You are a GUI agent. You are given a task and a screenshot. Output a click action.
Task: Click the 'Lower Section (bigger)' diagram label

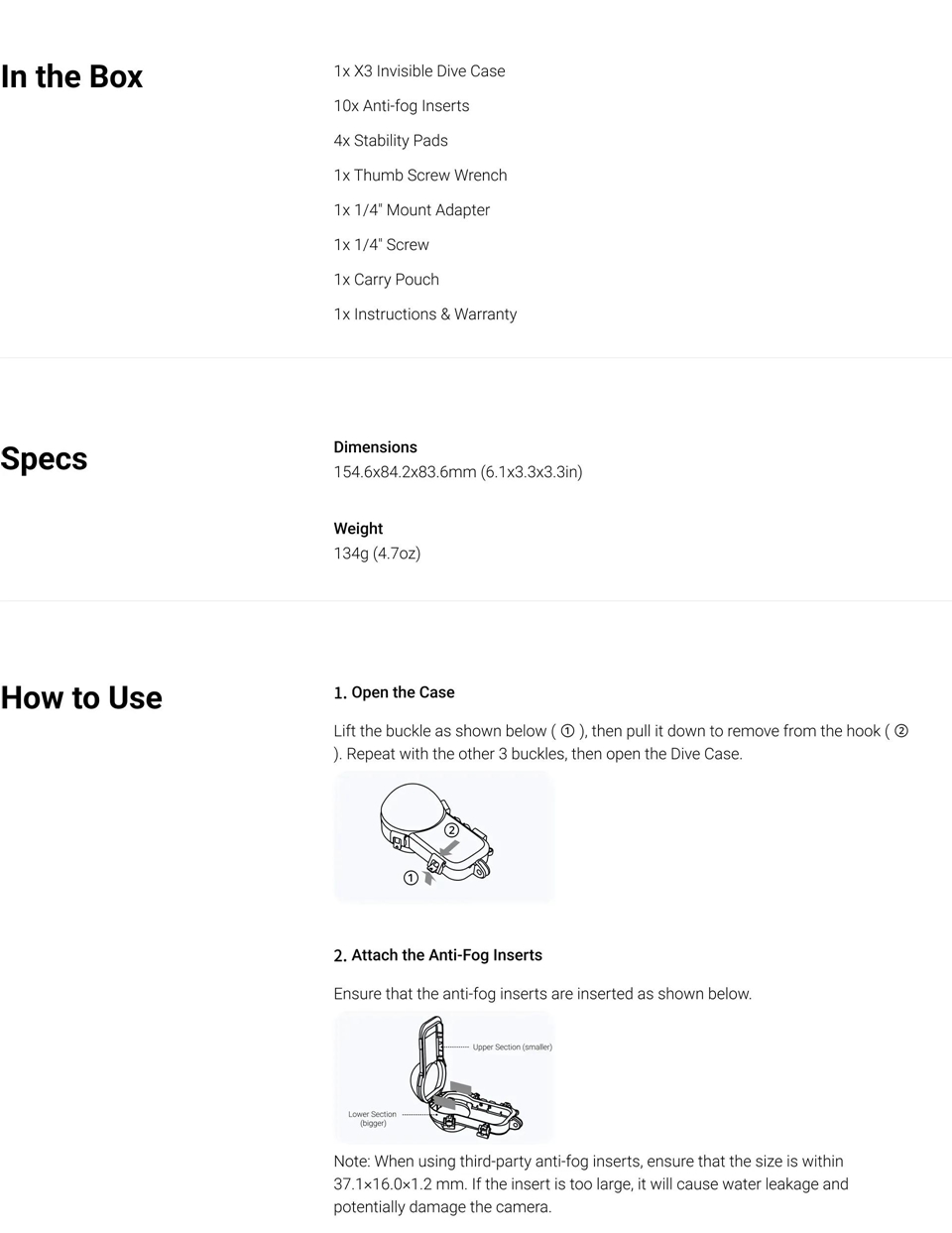point(372,1118)
